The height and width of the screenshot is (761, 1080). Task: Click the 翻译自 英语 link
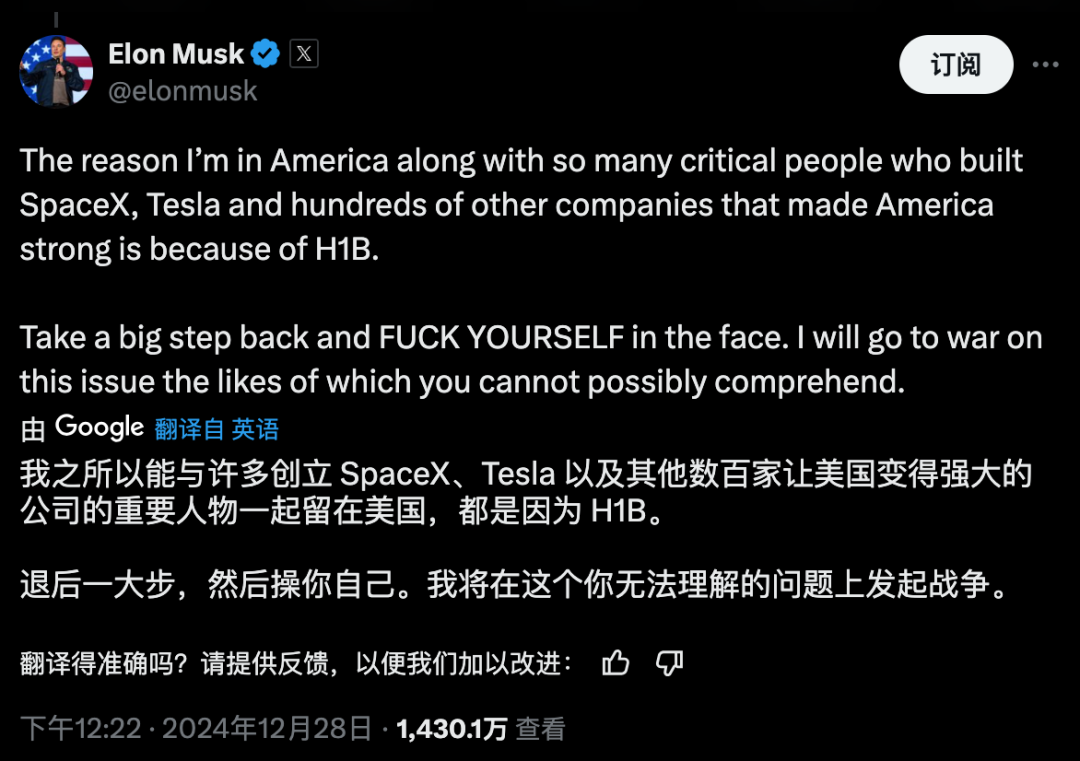coord(216,429)
